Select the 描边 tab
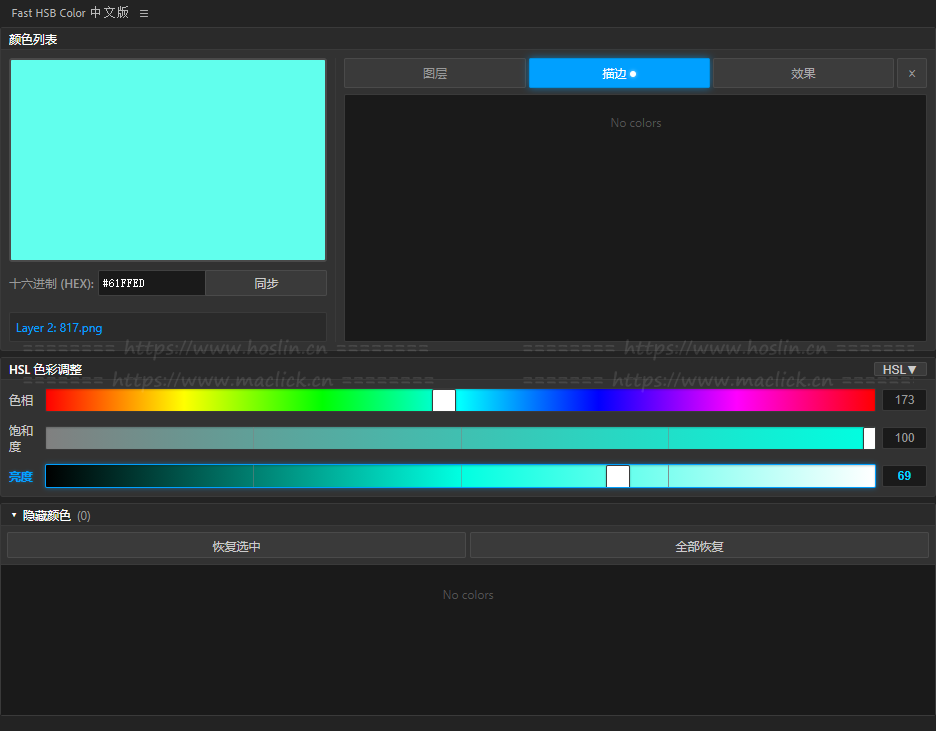The image size is (936, 731). click(619, 73)
